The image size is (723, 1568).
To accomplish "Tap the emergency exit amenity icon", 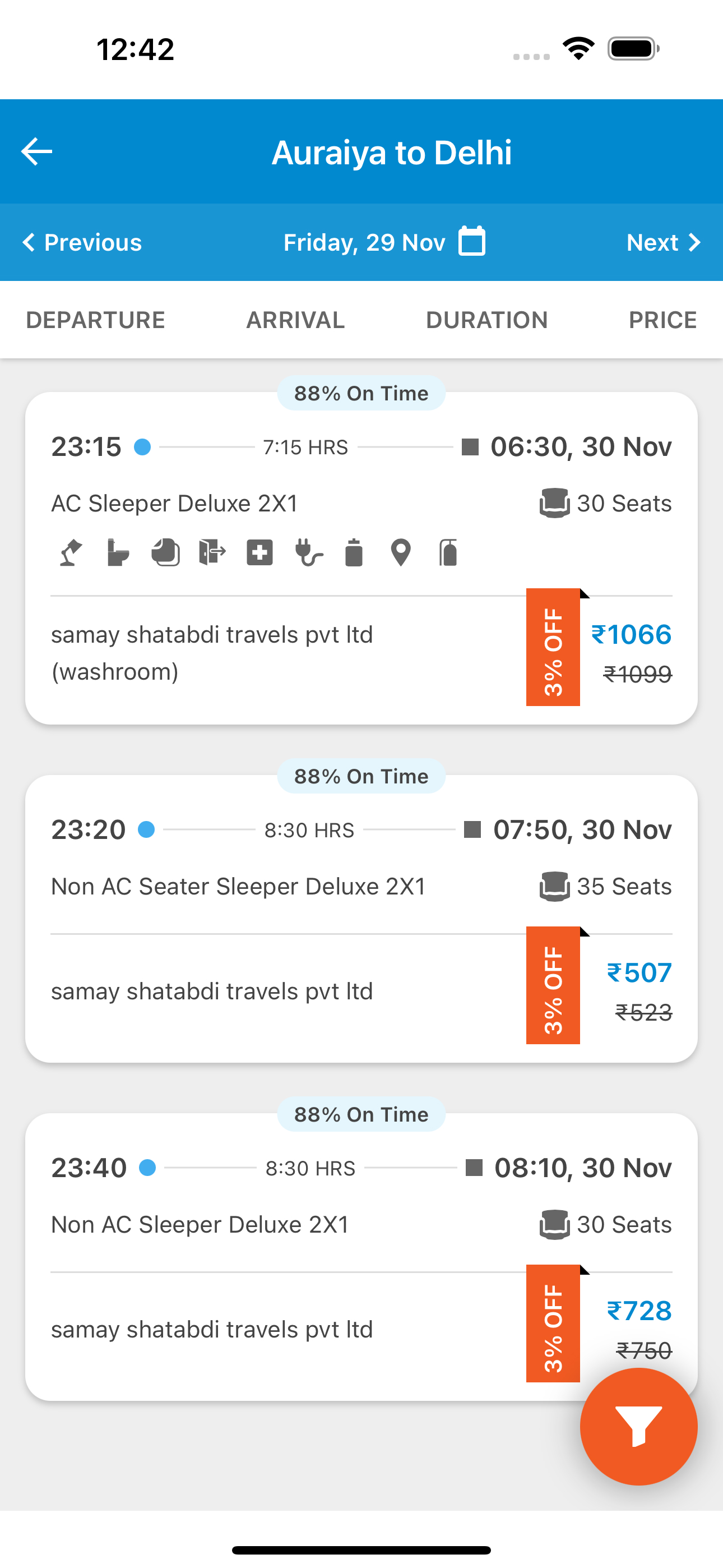I will [212, 553].
